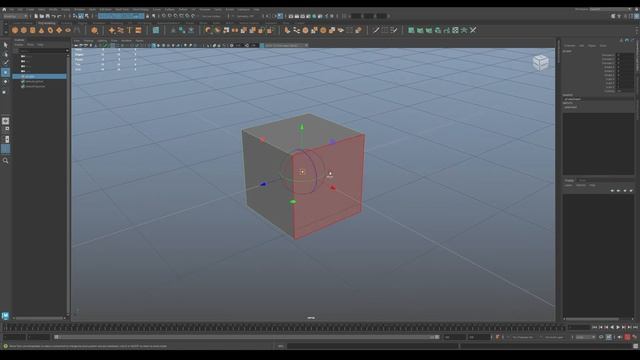Create a polygon sphere from the shelf

(15, 30)
